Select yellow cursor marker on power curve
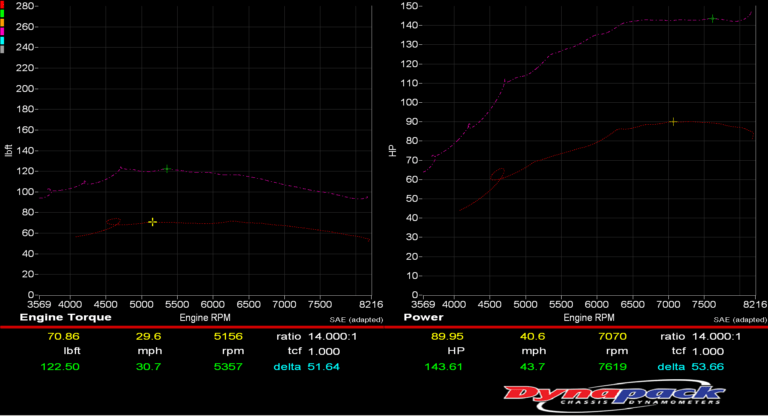This screenshot has height=416, width=768. (x=673, y=122)
